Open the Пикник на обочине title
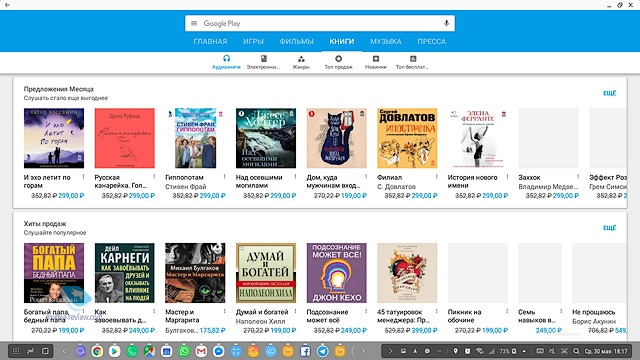Viewport: 640px width, 360px height. 464,316
